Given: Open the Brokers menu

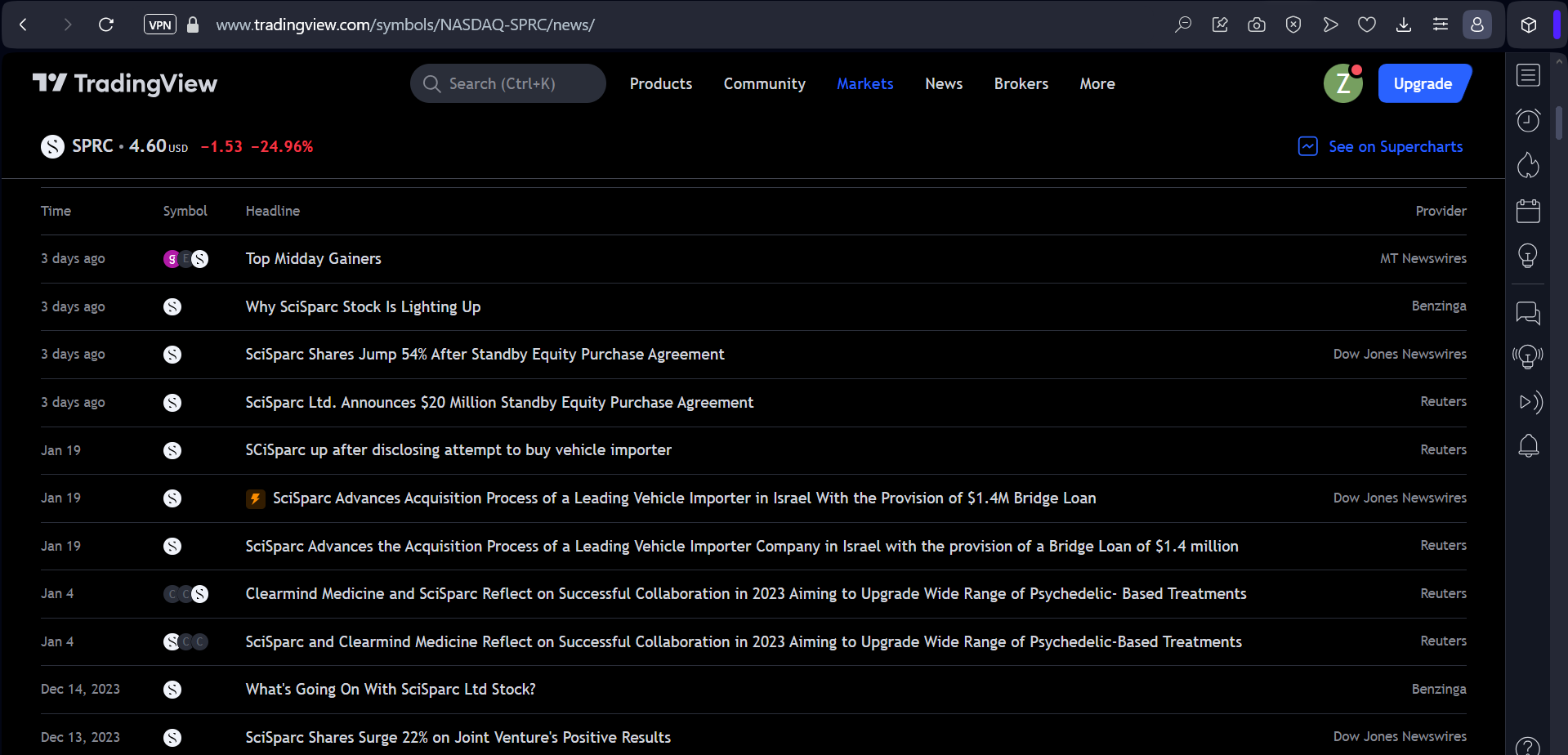Looking at the screenshot, I should [1021, 83].
